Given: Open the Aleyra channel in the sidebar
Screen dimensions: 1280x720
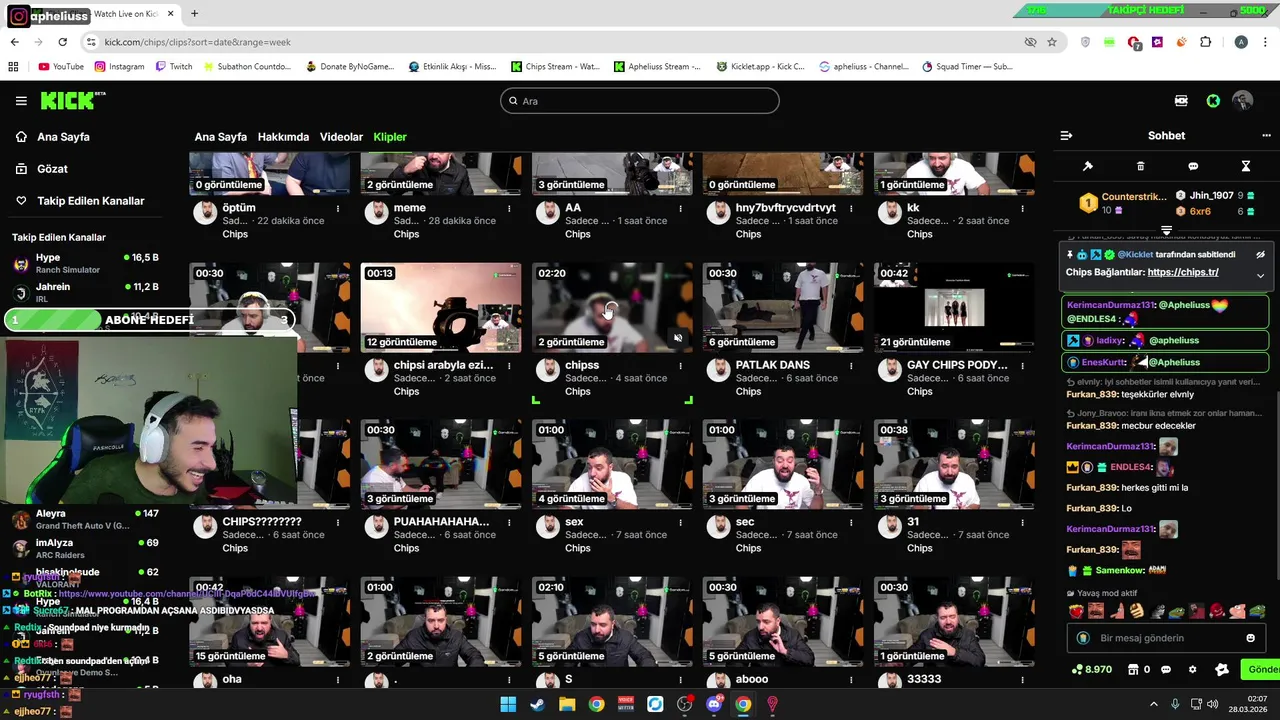Looking at the screenshot, I should (x=85, y=519).
